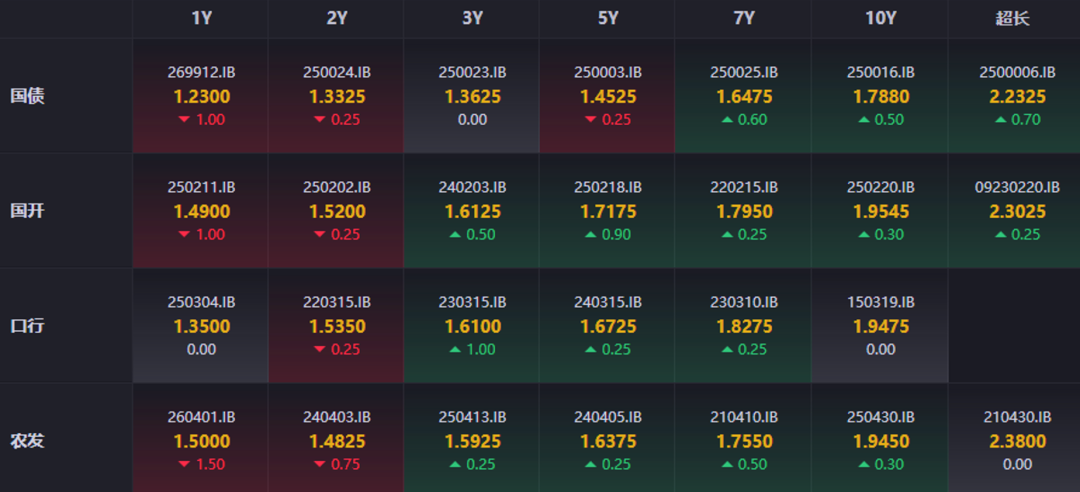Click the red down arrow under 269912.IB
This screenshot has width=1080, height=492.
pos(184,120)
